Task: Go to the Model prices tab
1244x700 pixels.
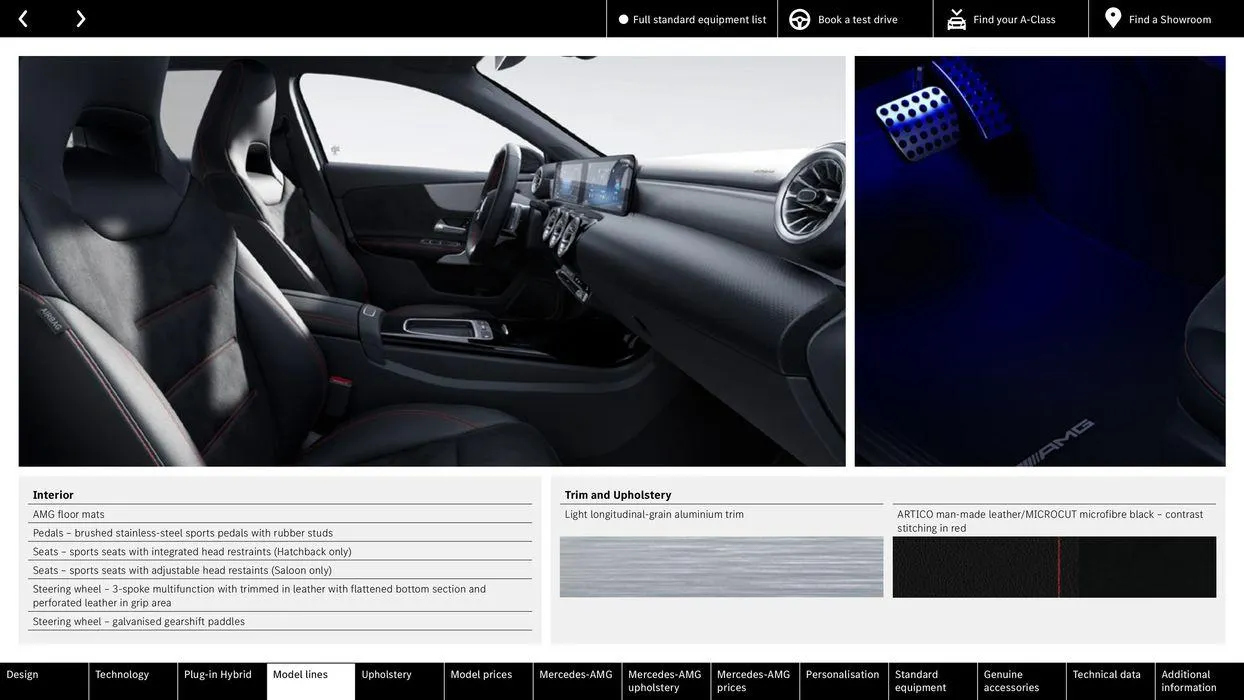Action: 481,675
